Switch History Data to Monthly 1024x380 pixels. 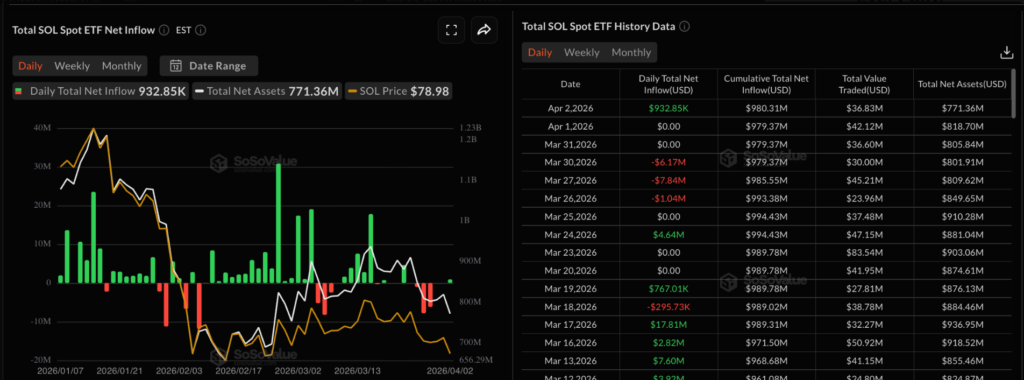[x=631, y=52]
